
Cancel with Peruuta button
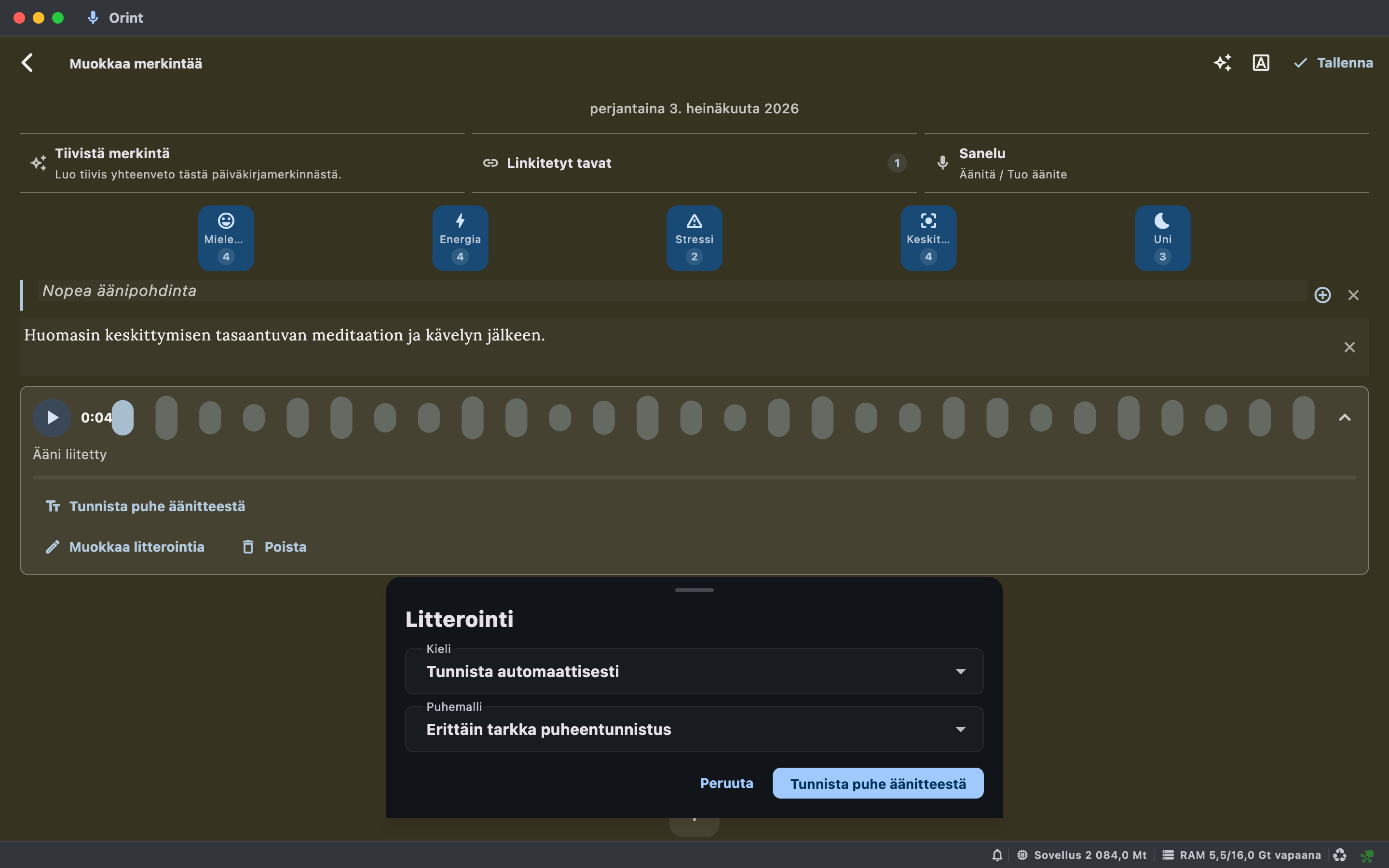[x=727, y=784]
